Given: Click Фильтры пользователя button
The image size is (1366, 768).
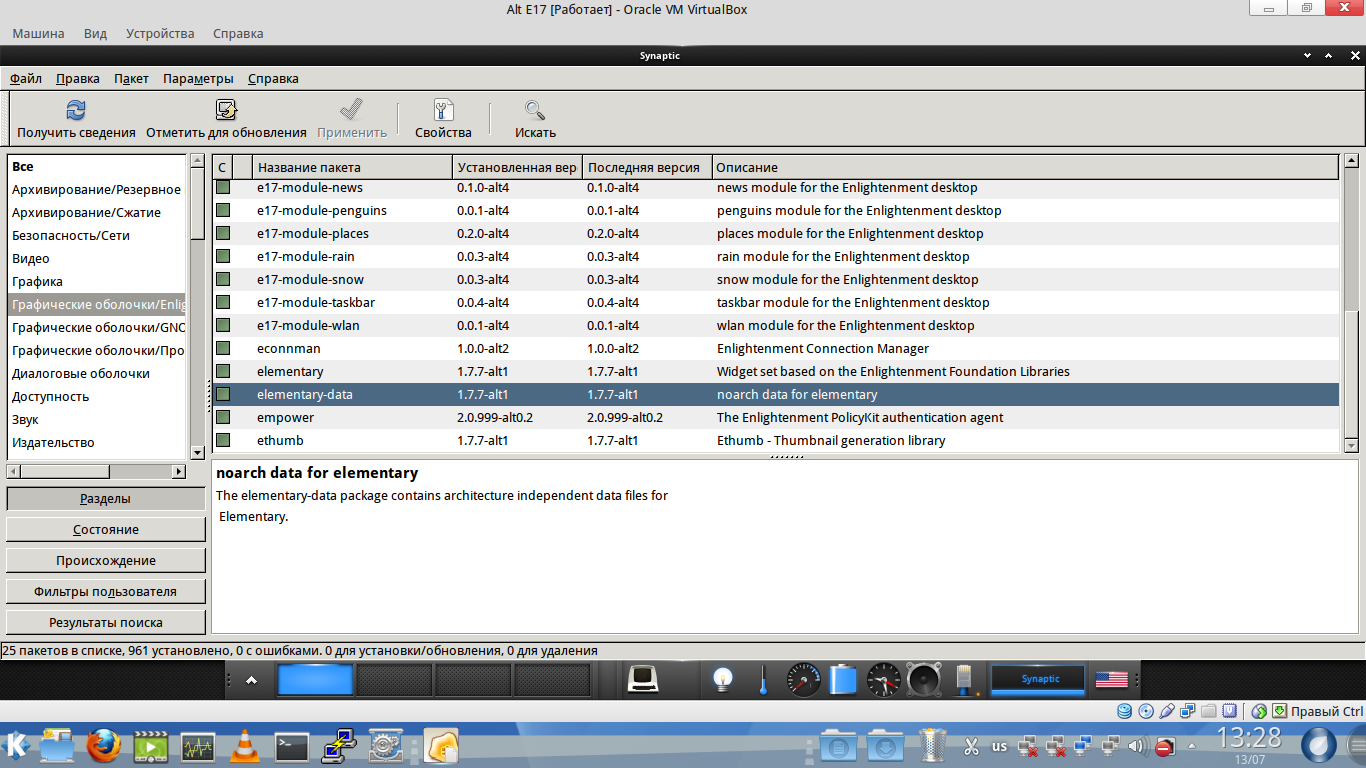Looking at the screenshot, I should (x=106, y=592).
